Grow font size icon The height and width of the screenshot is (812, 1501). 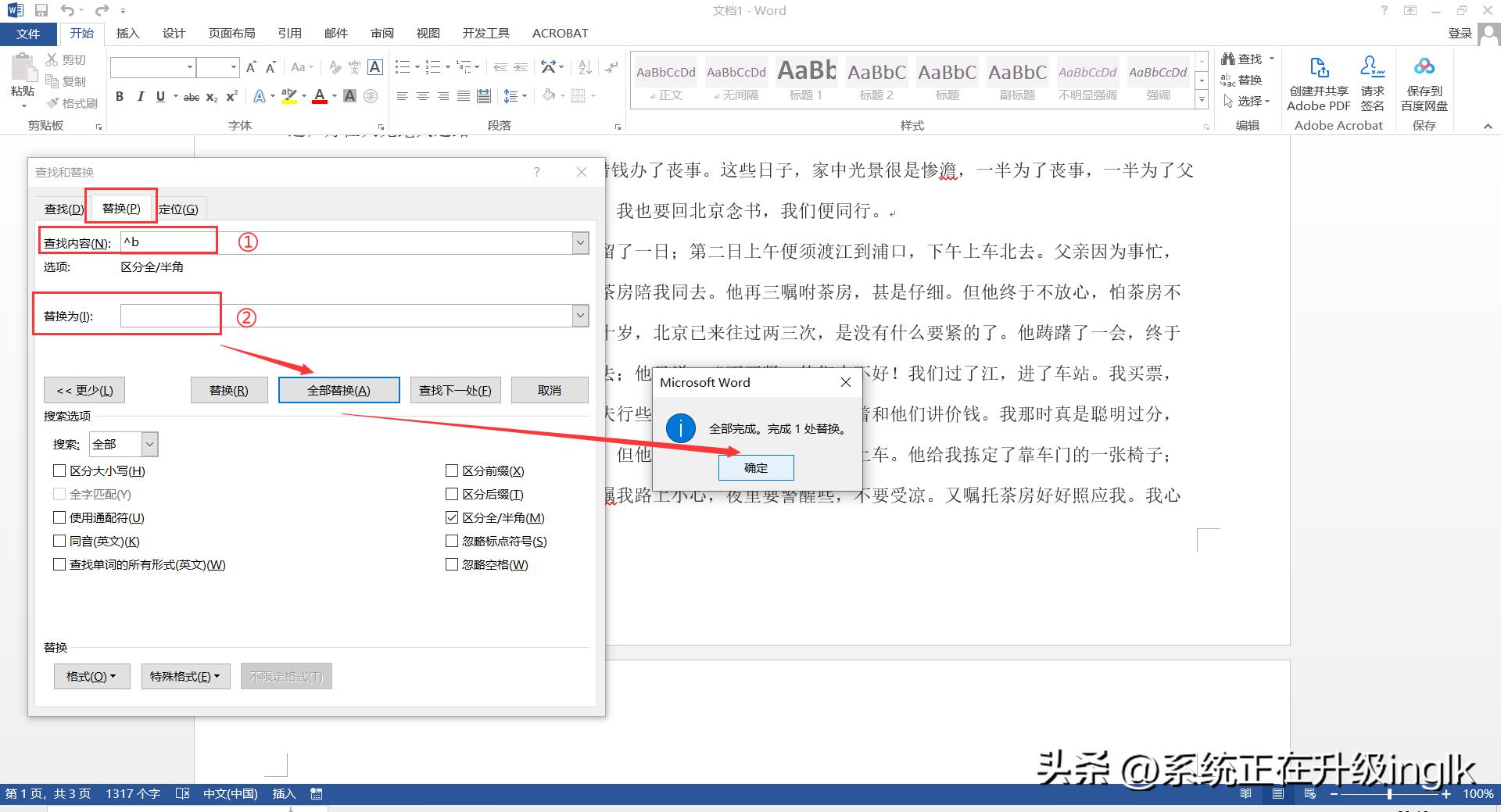251,67
